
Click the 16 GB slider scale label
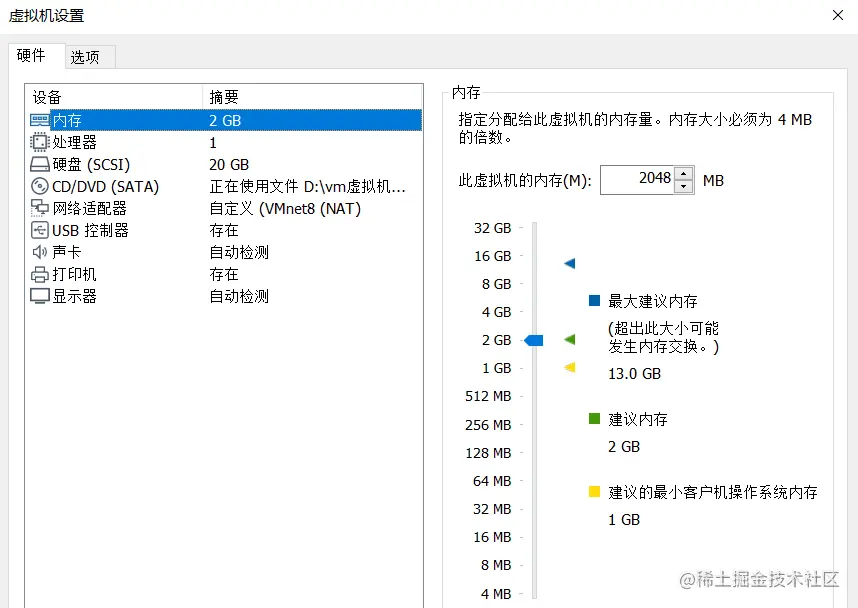(492, 256)
